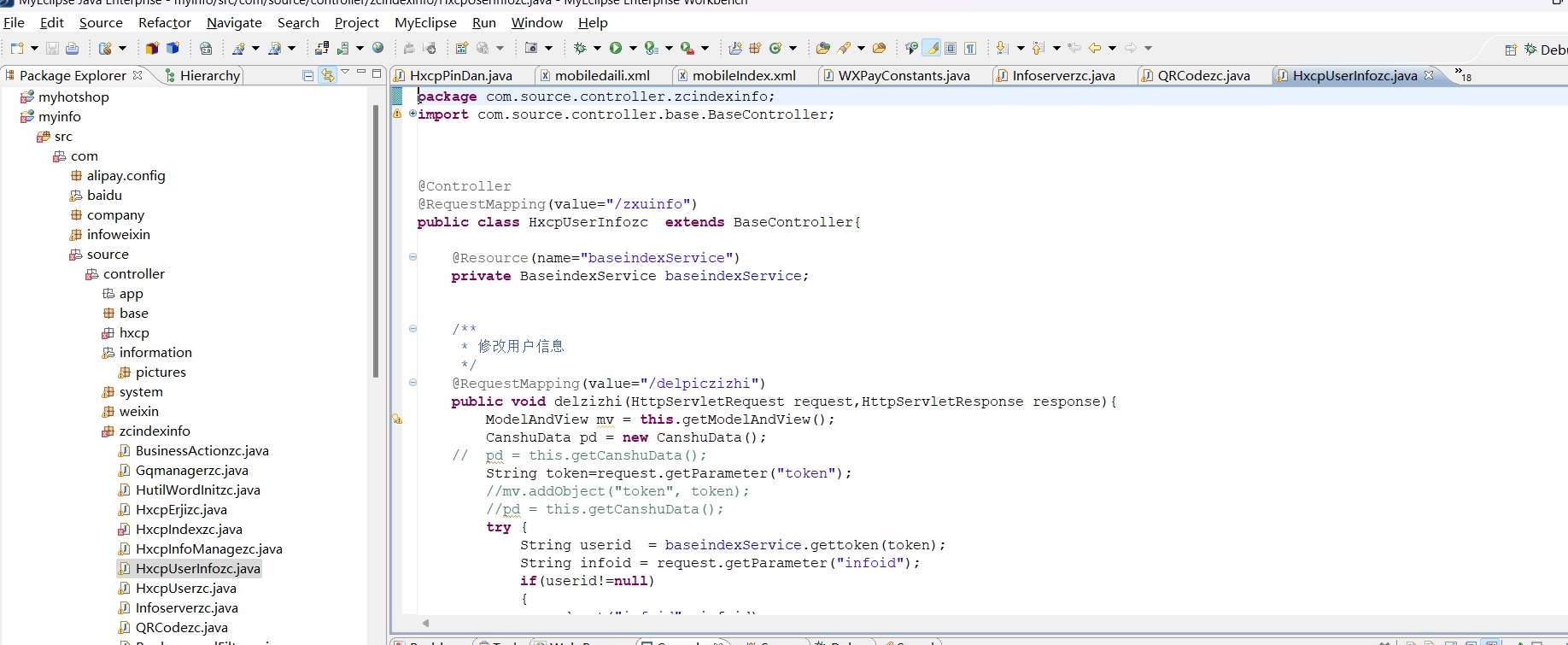Click the Next Annotation toolbar icon
The width and height of the screenshot is (1568, 645).
[1003, 49]
